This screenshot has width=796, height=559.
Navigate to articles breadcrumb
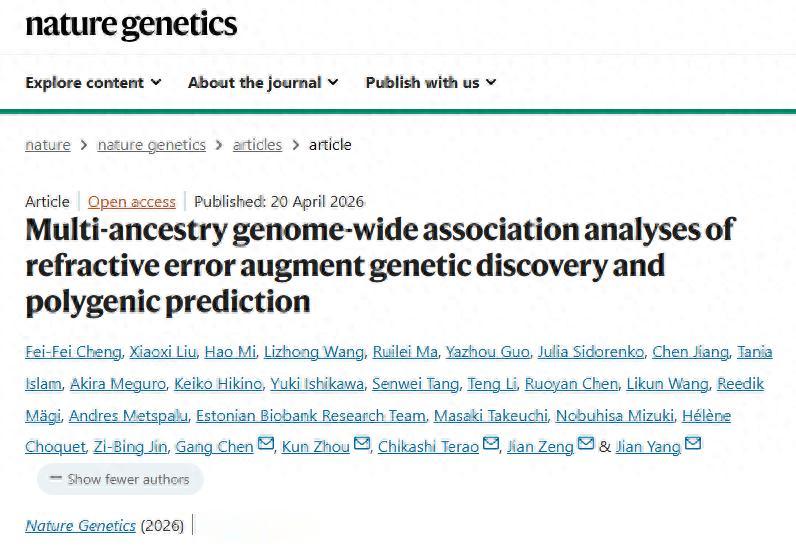(257, 144)
